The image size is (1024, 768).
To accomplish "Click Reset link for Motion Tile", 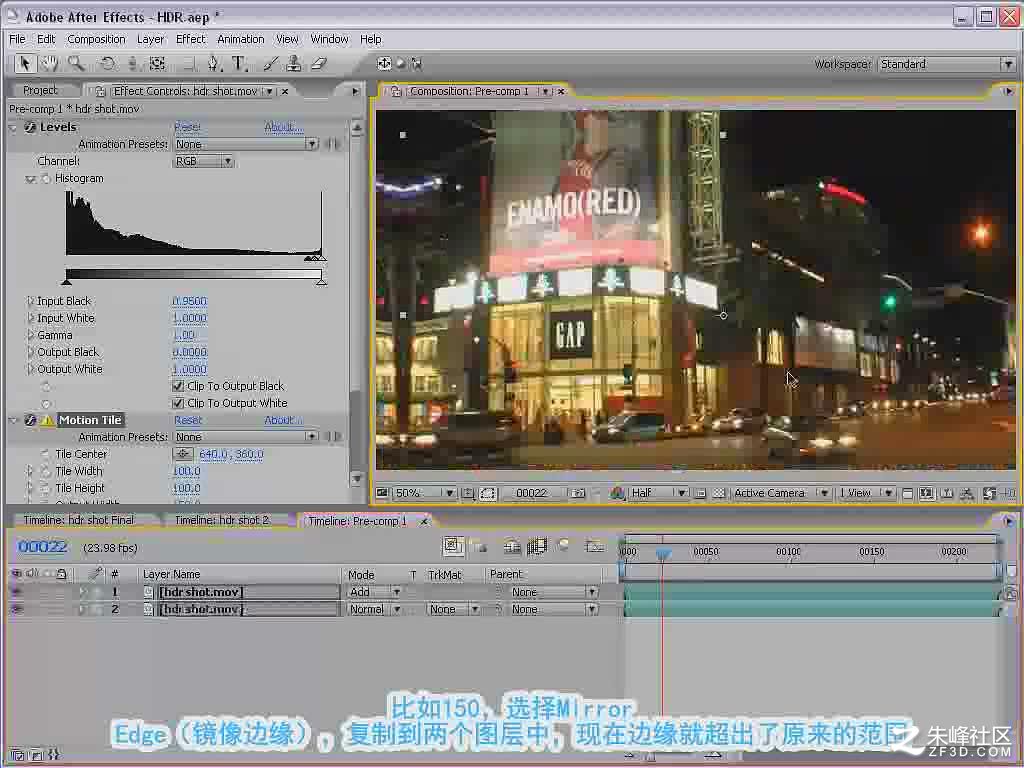I will 187,421.
